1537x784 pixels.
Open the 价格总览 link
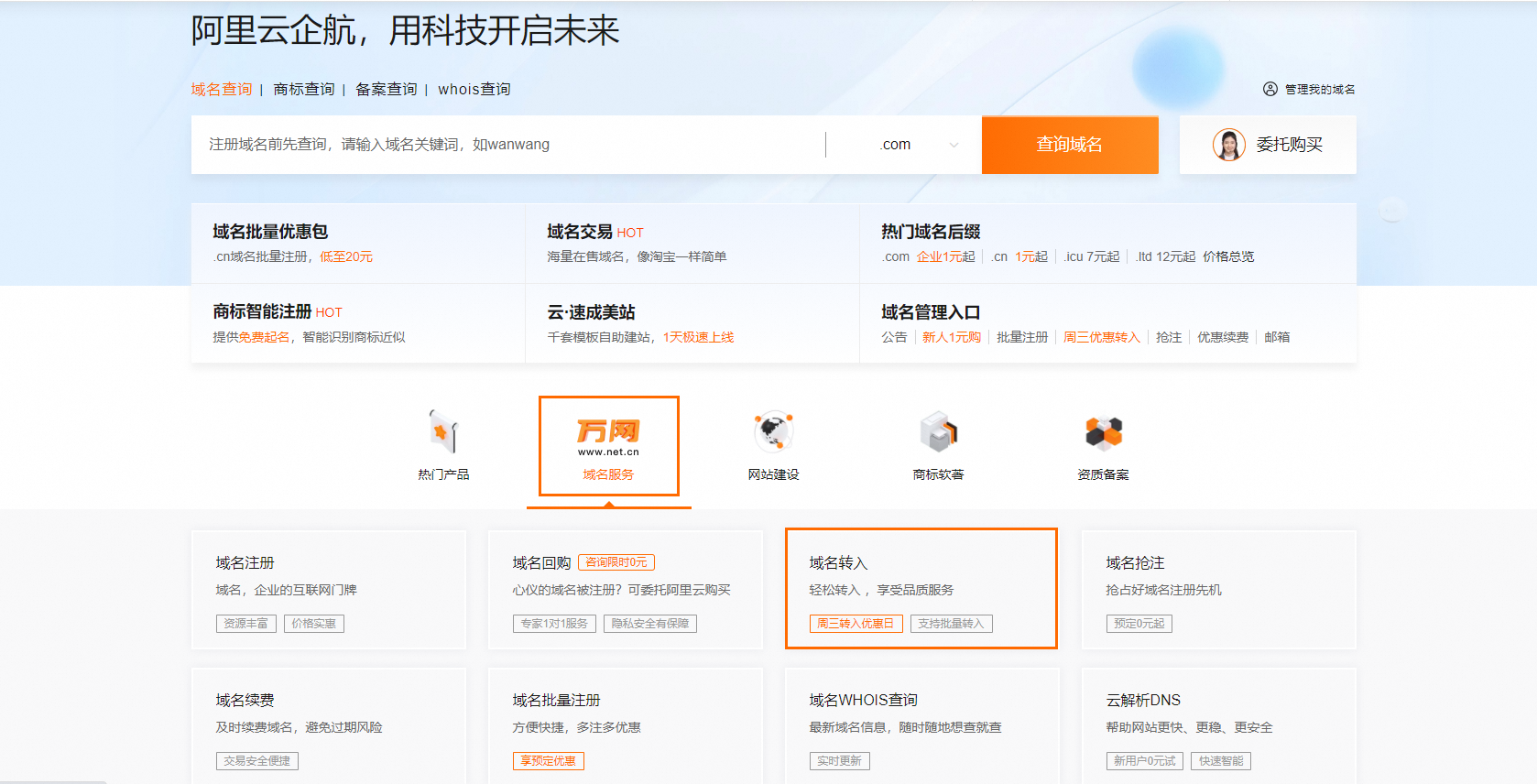pos(1228,256)
